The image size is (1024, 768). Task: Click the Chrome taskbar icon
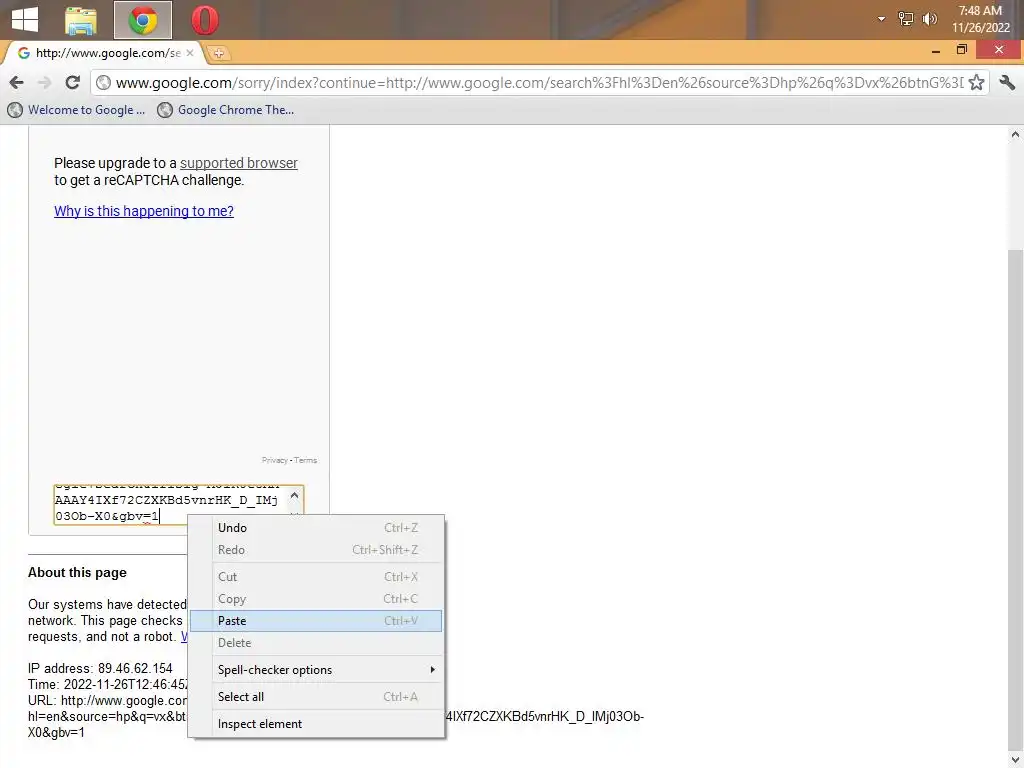[143, 20]
